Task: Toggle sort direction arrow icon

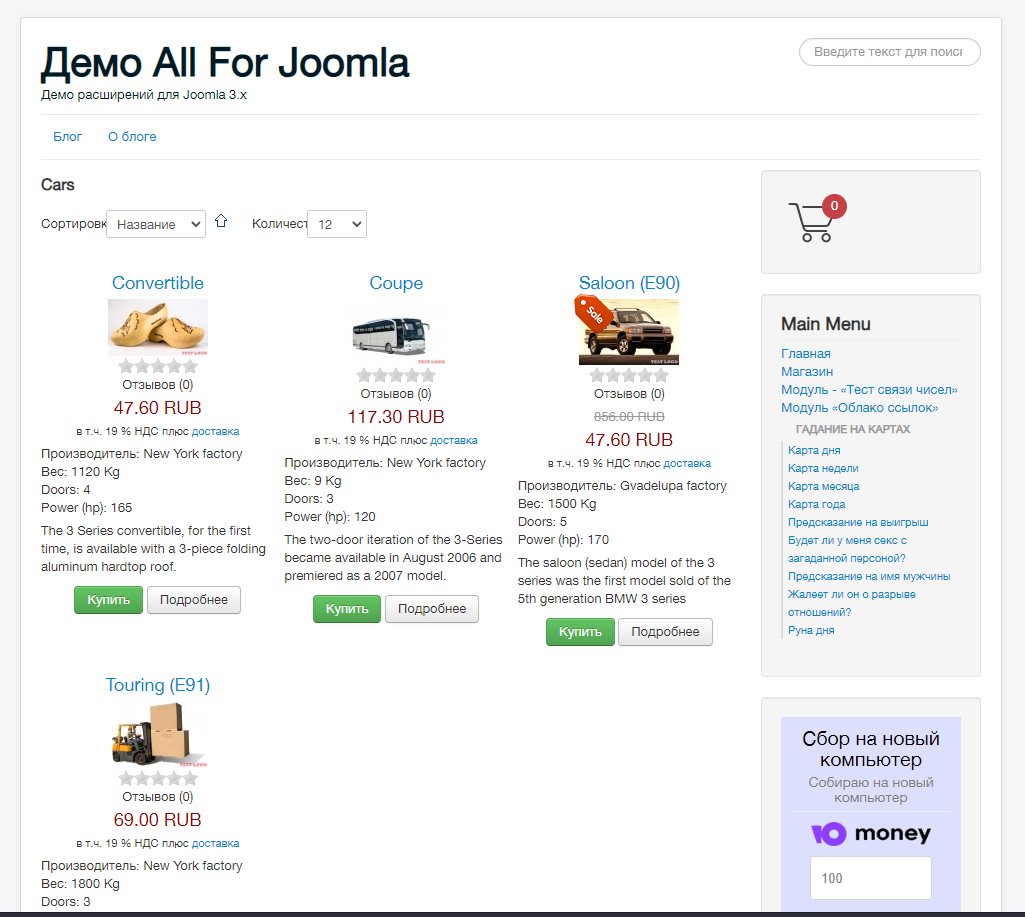Action: 221,221
